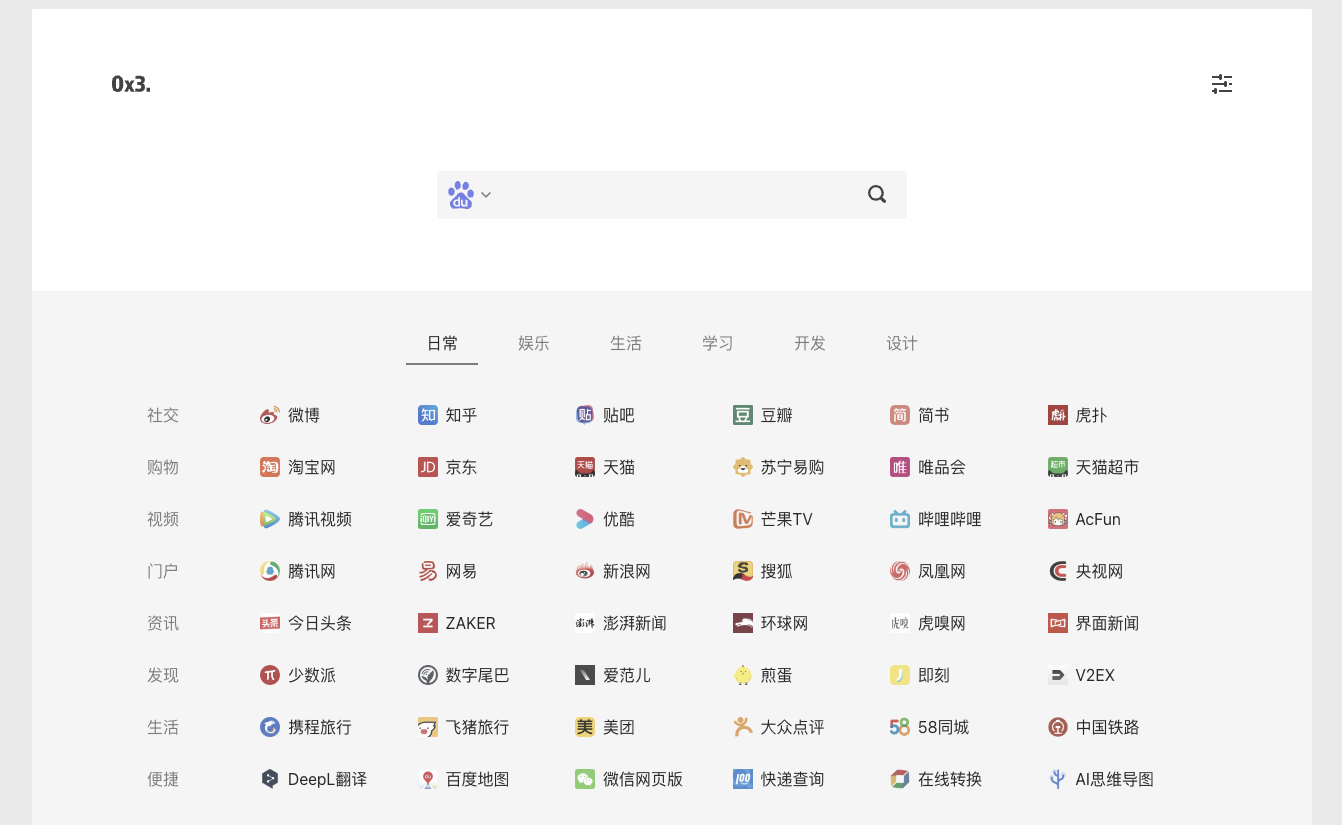Open the ZAKER link
The image size is (1342, 825).
coord(457,623)
